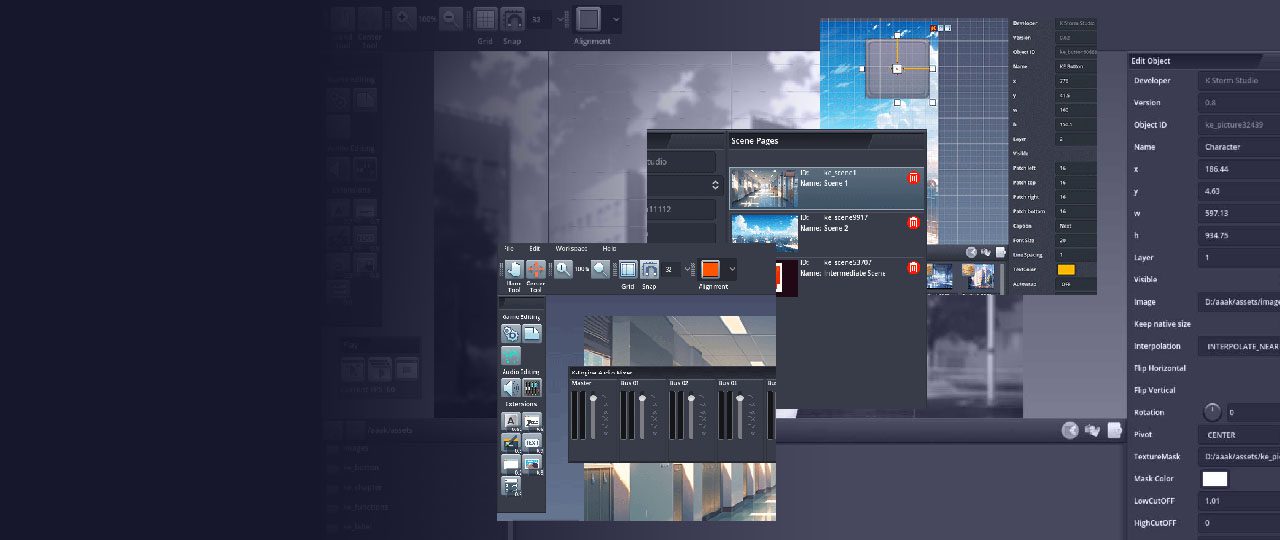The width and height of the screenshot is (1280, 540).
Task: Click the white Mask Color swatch
Action: click(x=1214, y=479)
